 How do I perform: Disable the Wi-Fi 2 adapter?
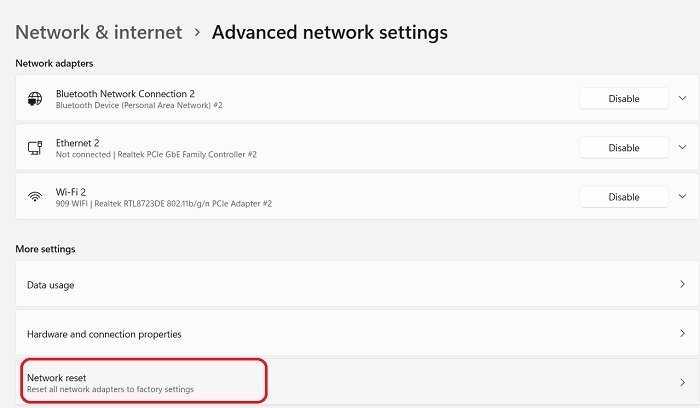[x=624, y=197]
